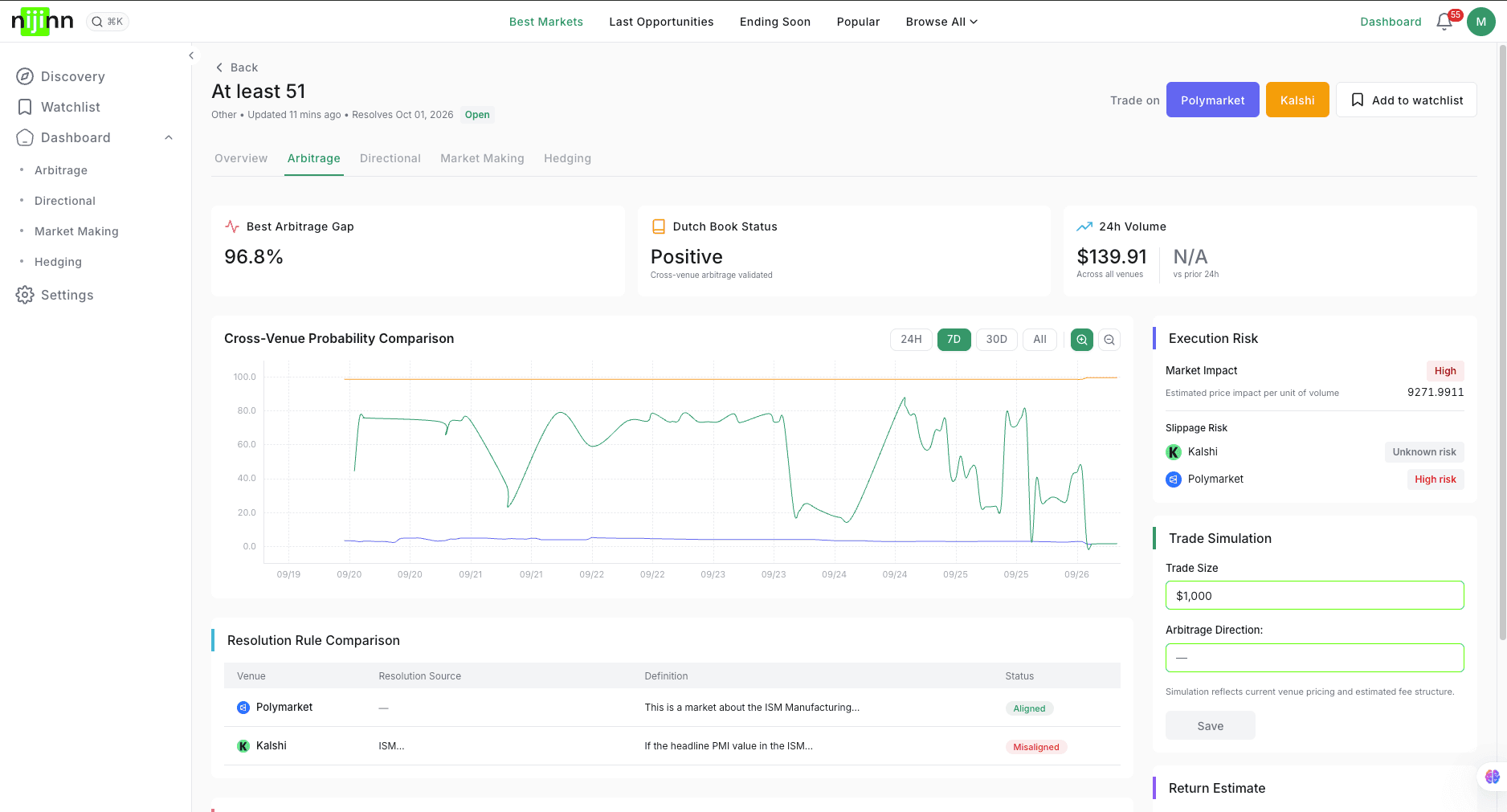Click the Discovery compass icon
The image size is (1507, 812).
[25, 76]
